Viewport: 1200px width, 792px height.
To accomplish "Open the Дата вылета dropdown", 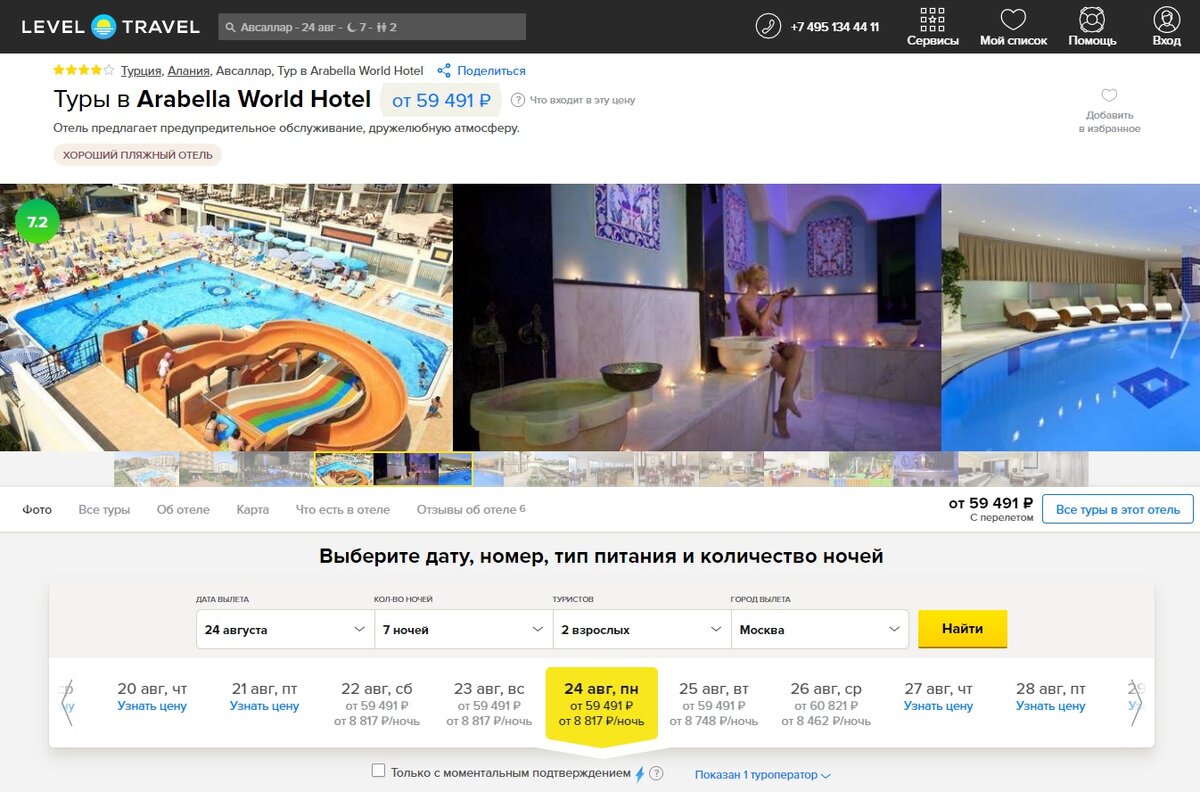I will point(285,630).
